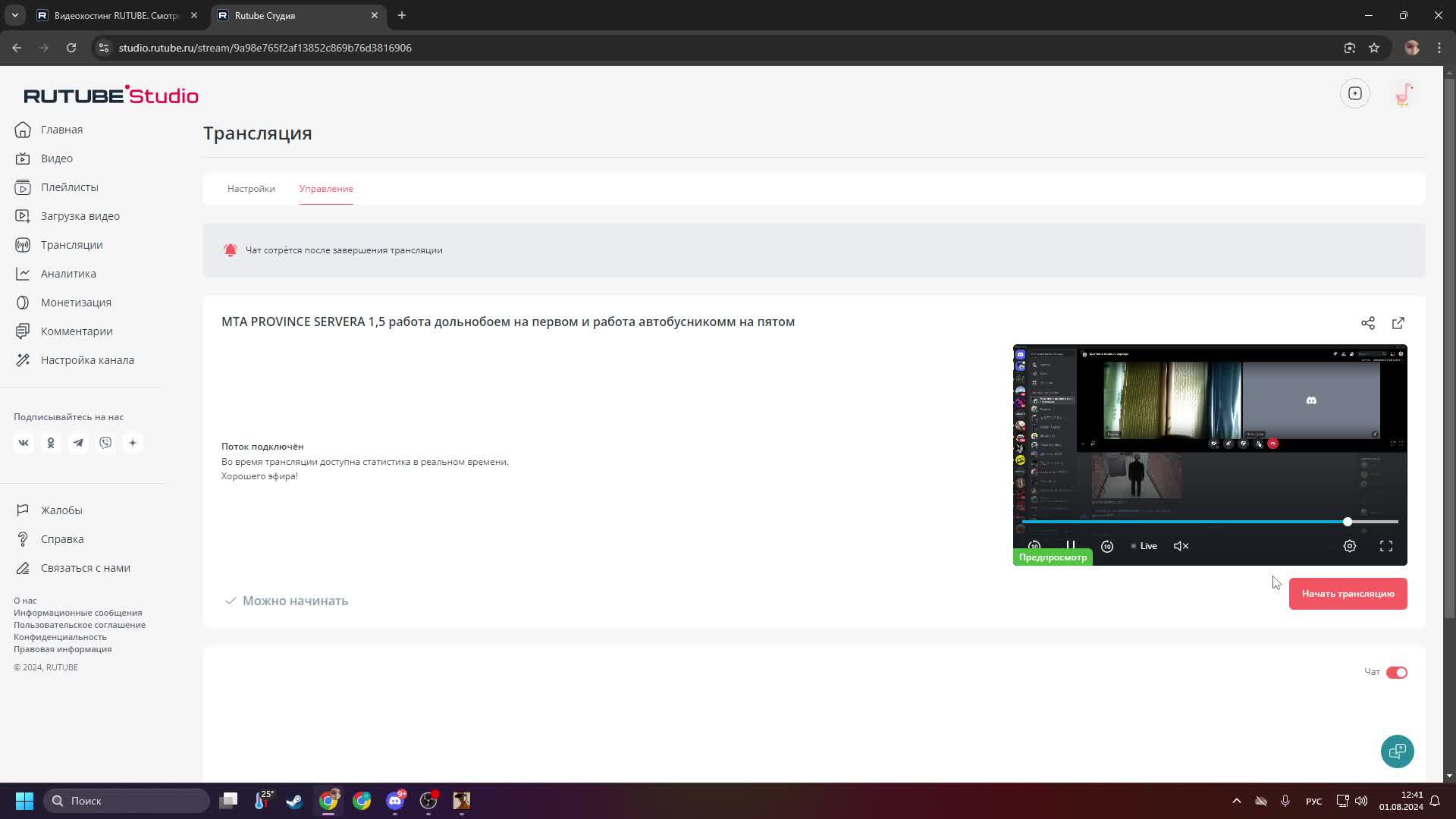The width and height of the screenshot is (1456, 819).
Task: Open the Пользовательское соглашение link
Action: (80, 625)
